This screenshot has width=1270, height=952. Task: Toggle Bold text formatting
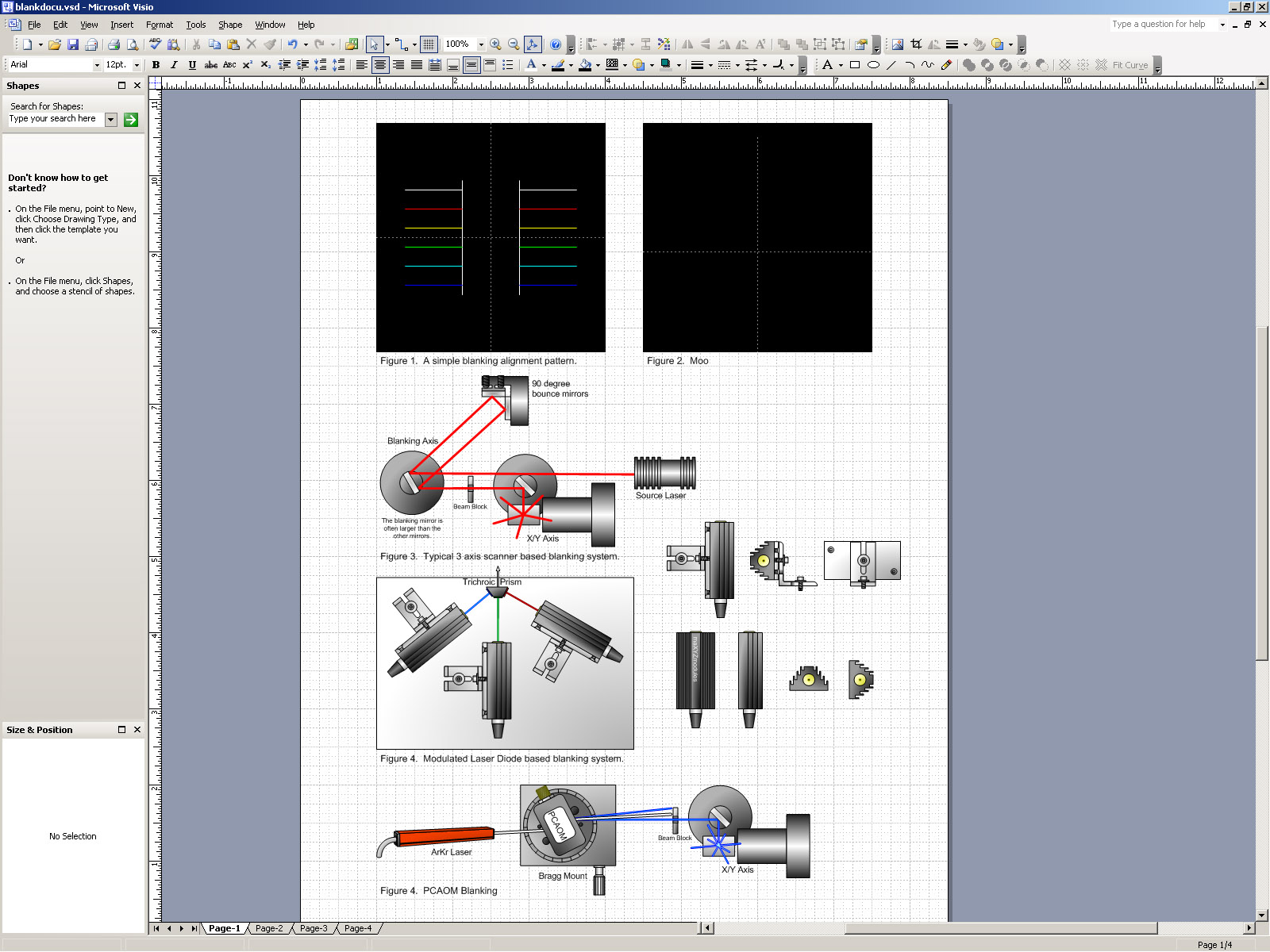(156, 65)
